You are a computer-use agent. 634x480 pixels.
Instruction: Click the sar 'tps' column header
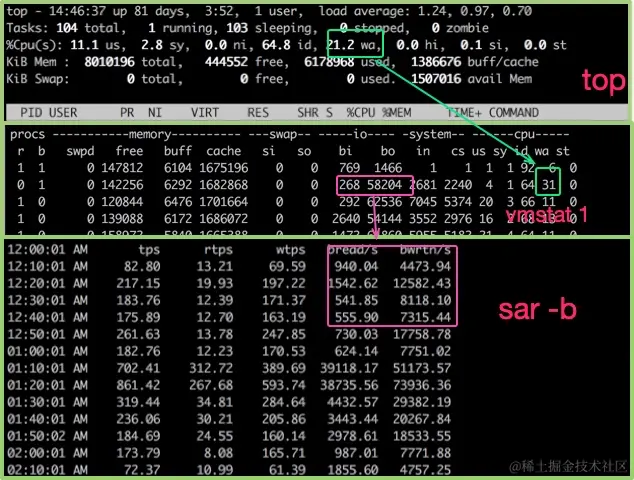pyautogui.click(x=149, y=250)
